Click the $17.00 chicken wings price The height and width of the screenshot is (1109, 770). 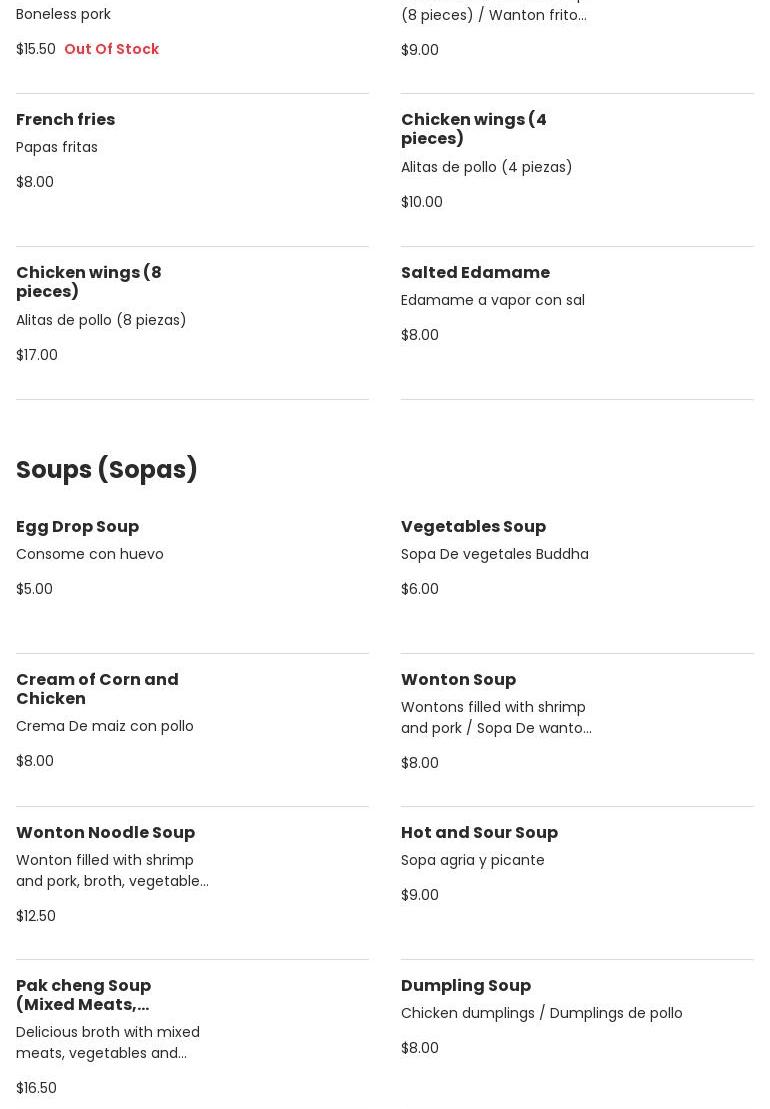(37, 355)
